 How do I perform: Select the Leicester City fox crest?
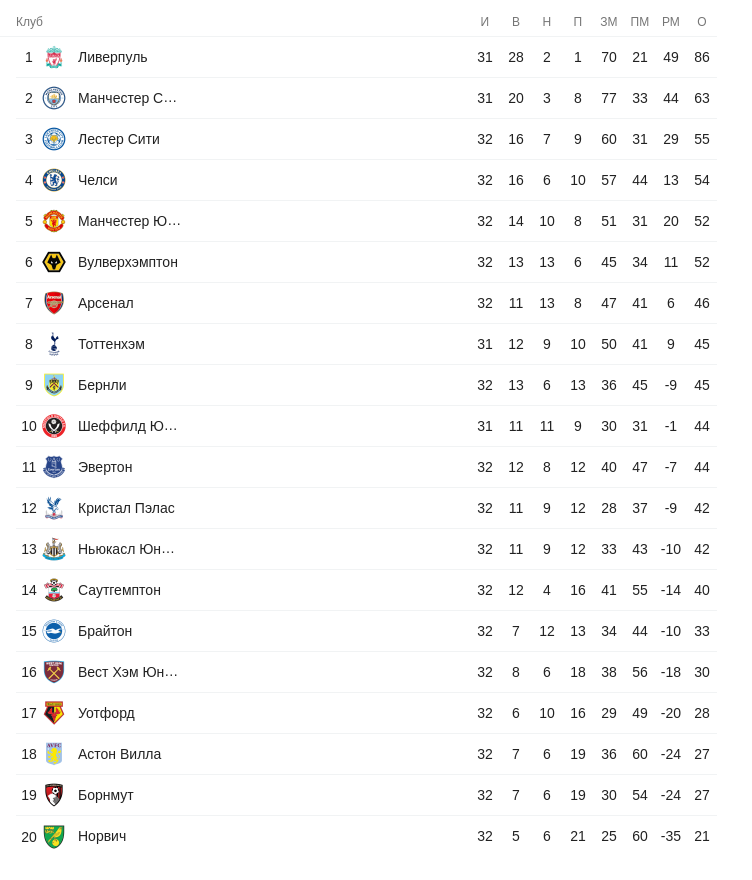(x=54, y=139)
